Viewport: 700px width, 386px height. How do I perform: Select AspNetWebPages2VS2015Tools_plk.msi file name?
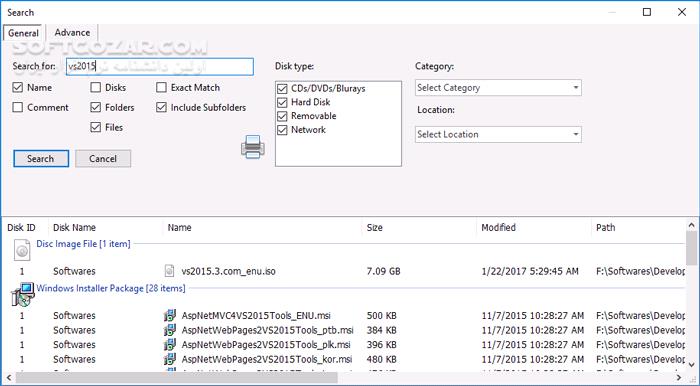pos(266,344)
